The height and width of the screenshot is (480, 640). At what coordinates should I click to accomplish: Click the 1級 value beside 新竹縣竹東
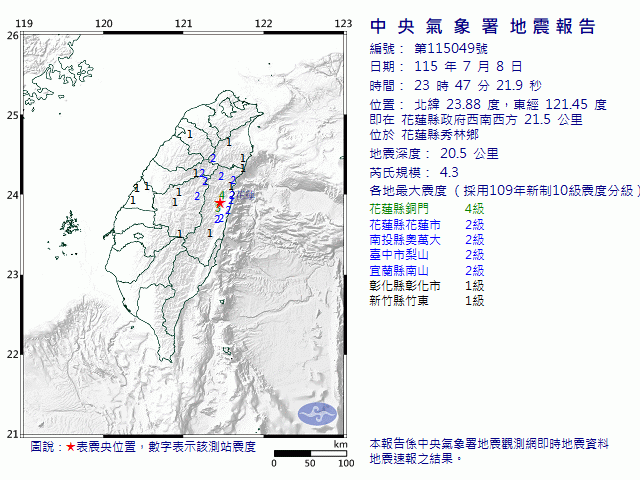click(x=475, y=300)
